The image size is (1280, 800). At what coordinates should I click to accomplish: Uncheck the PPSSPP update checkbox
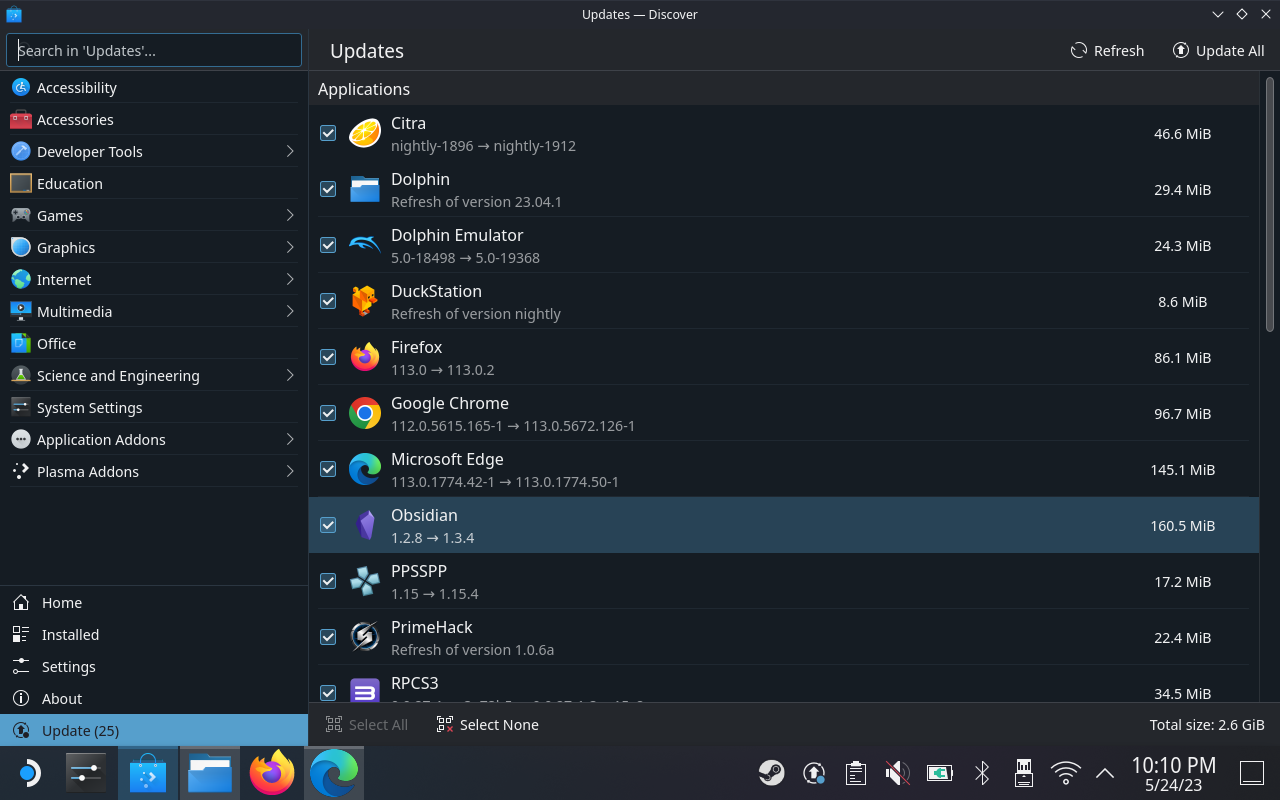pos(328,580)
